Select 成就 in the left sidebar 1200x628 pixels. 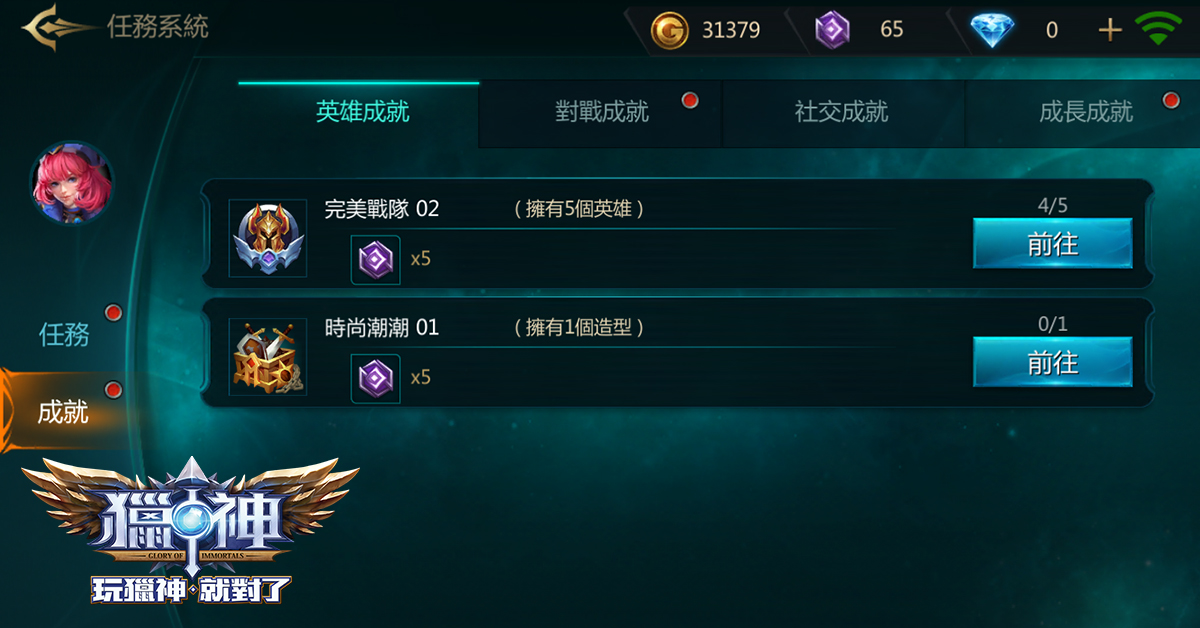tap(64, 412)
